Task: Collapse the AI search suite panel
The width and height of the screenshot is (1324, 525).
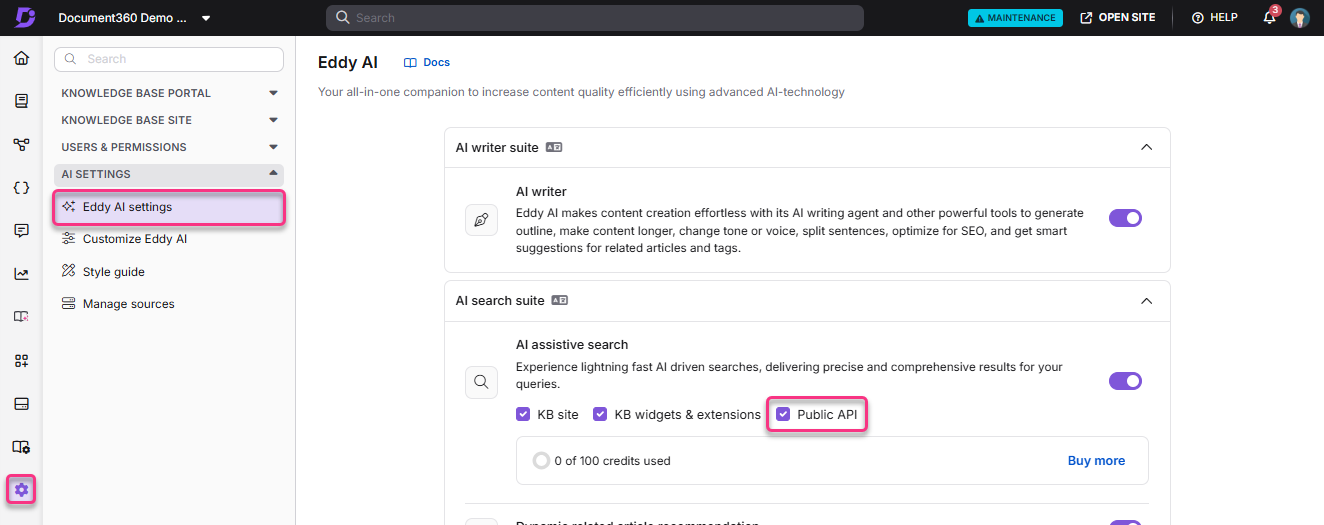Action: pos(1147,300)
